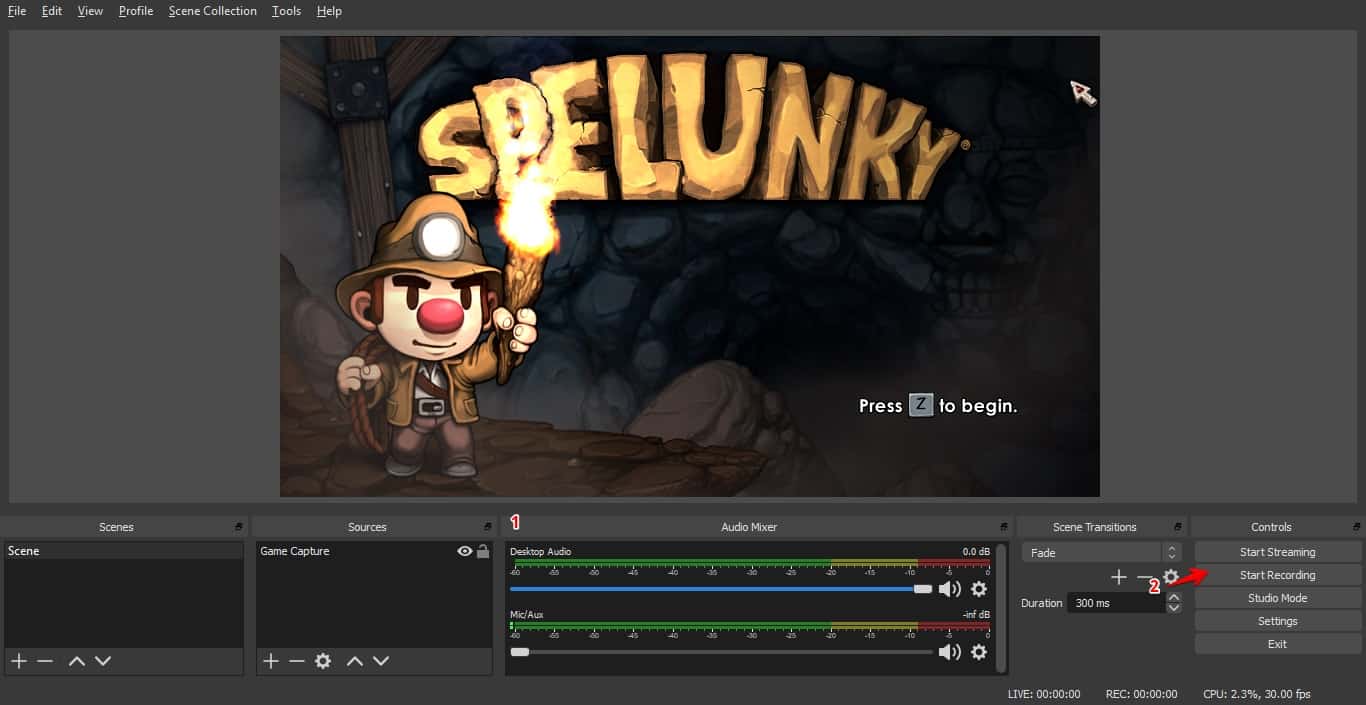Open the Fade transition dropdown
This screenshot has height=705, width=1366.
coord(1091,551)
